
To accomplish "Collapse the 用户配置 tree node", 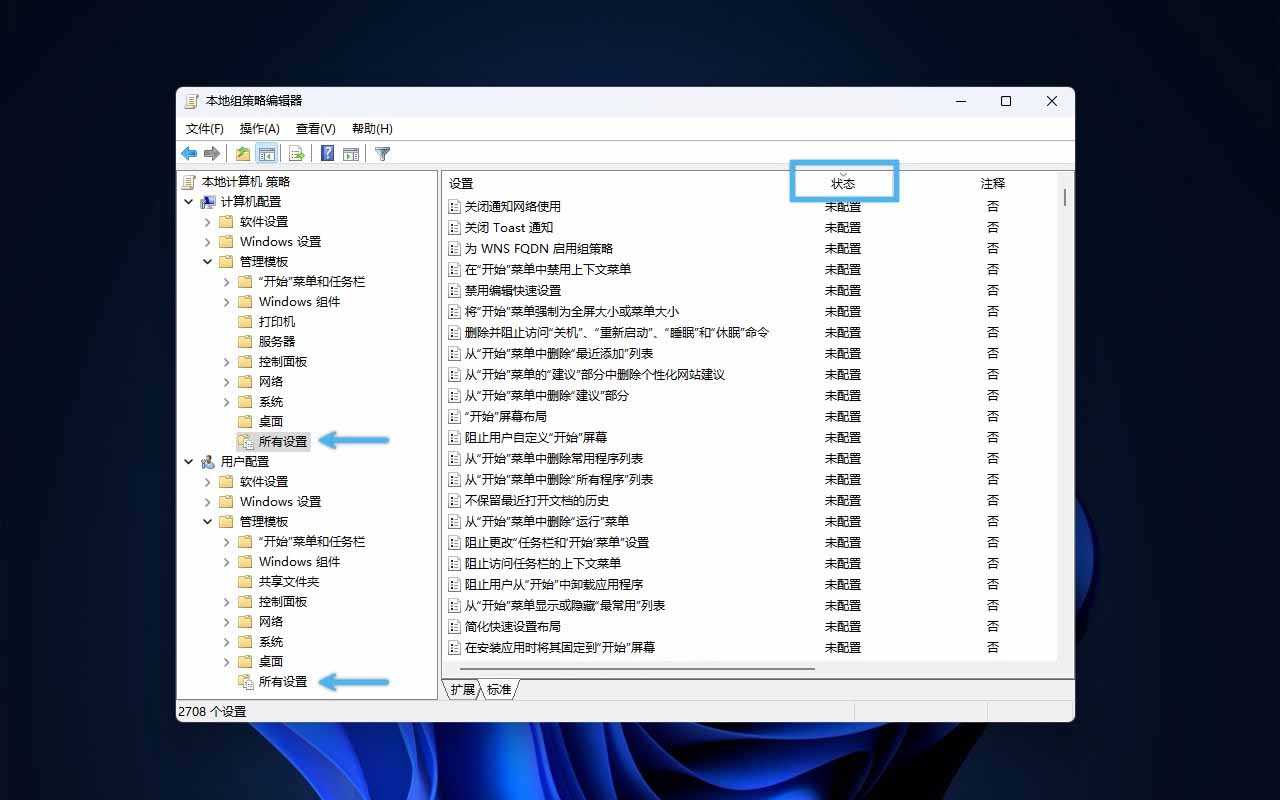I will [x=189, y=462].
